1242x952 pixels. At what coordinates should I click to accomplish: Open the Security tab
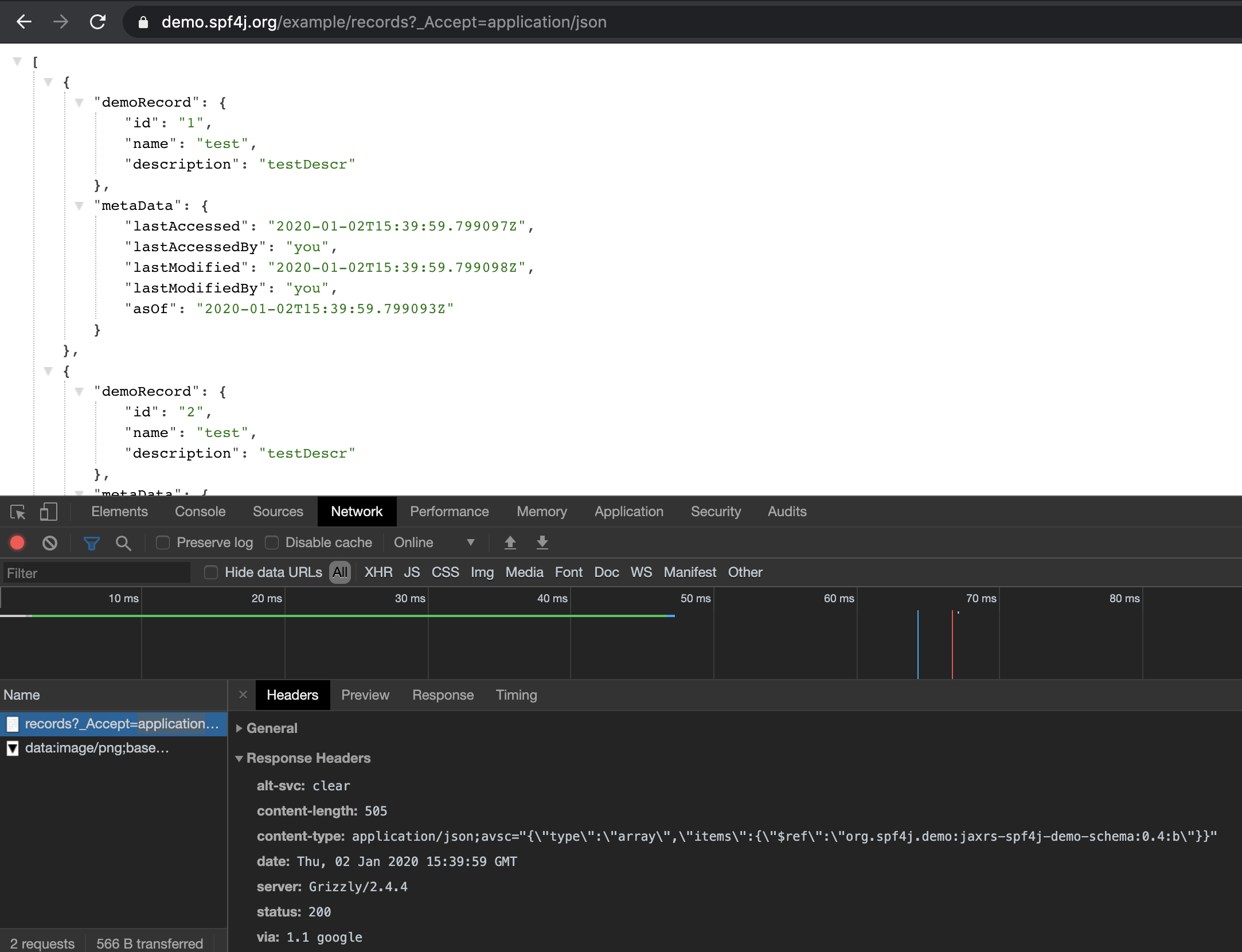[716, 512]
